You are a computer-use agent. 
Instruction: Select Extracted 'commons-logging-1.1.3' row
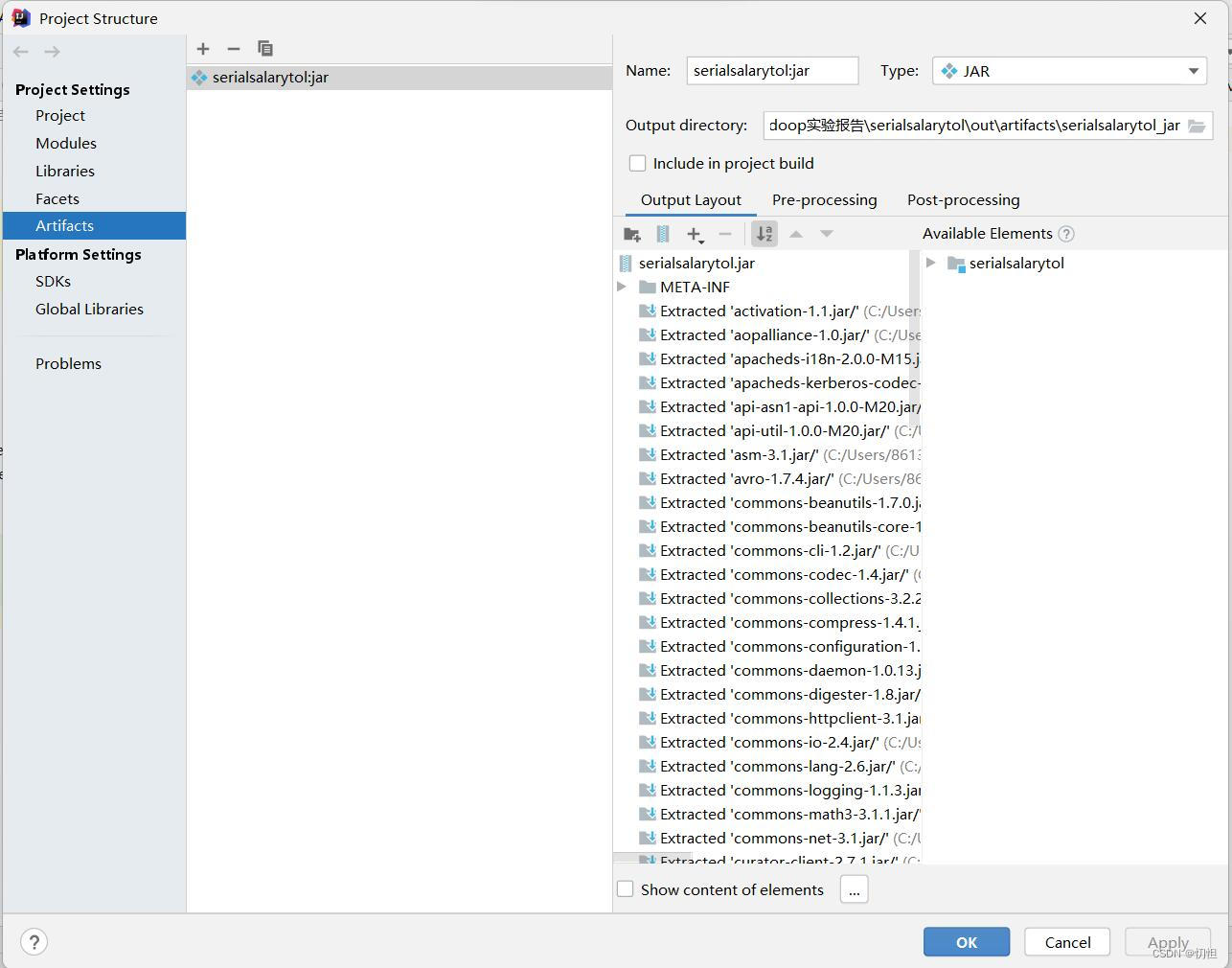[767, 791]
